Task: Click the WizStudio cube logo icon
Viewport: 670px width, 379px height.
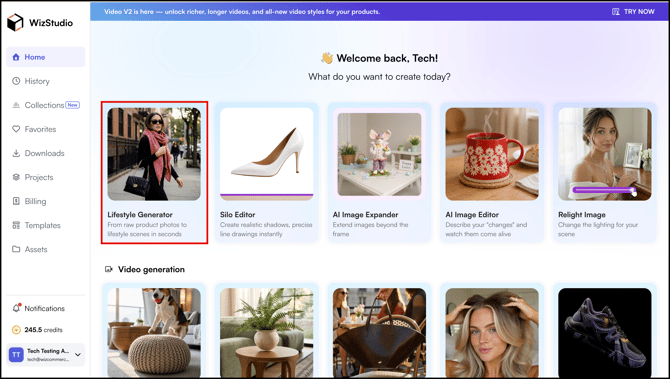Action: tap(15, 23)
